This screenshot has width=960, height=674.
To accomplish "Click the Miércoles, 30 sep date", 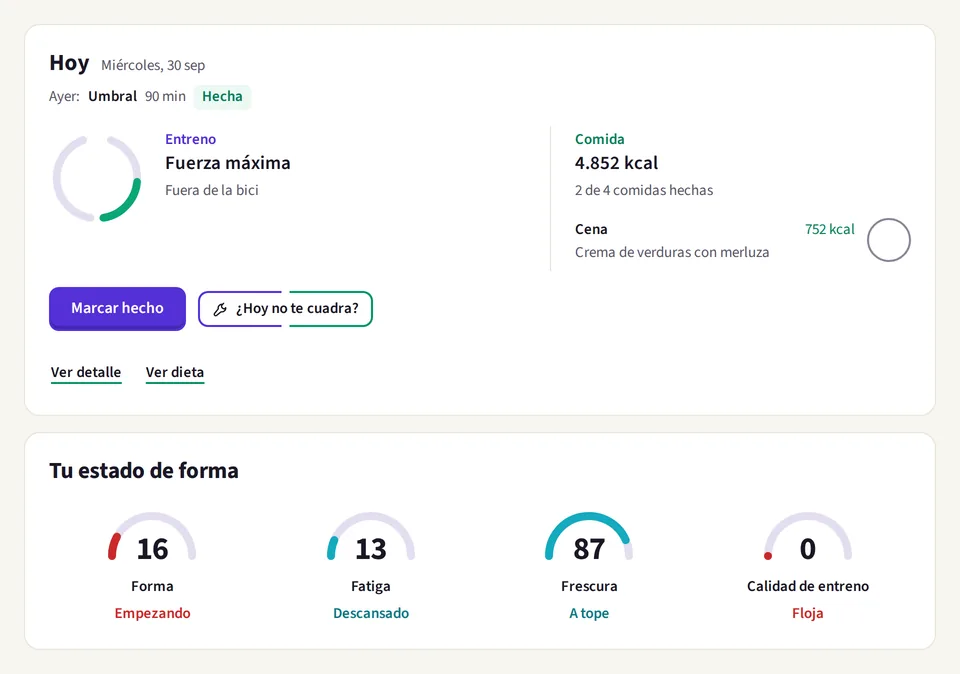I will [153, 66].
